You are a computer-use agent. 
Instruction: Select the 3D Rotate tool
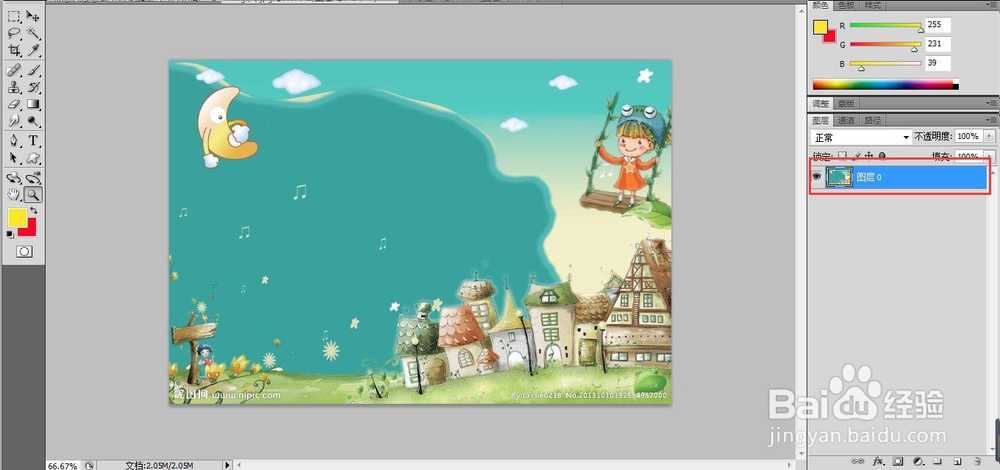(13, 178)
